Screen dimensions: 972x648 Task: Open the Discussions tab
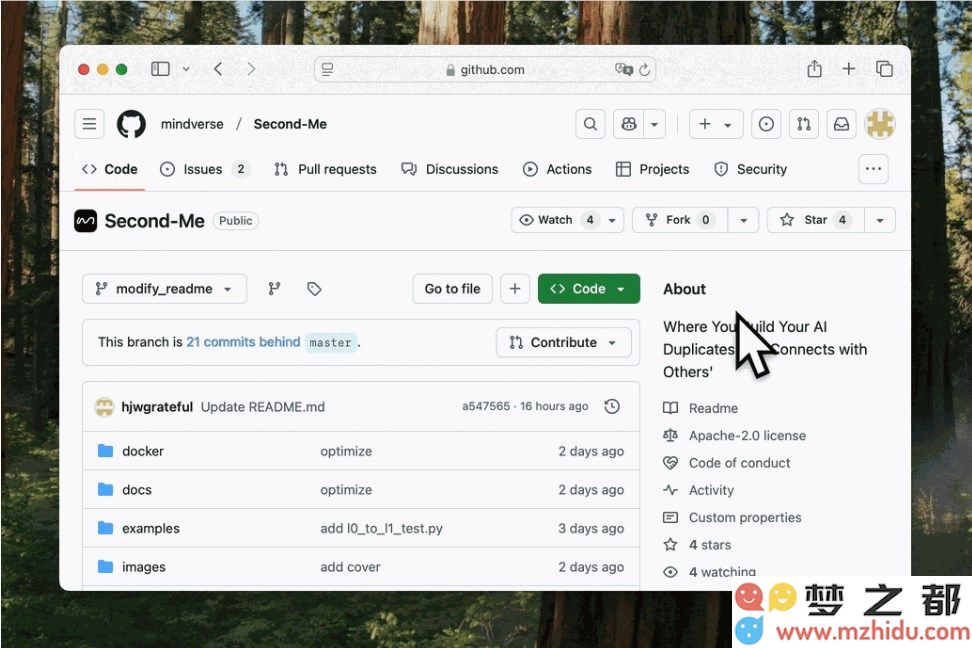pyautogui.click(x=450, y=169)
